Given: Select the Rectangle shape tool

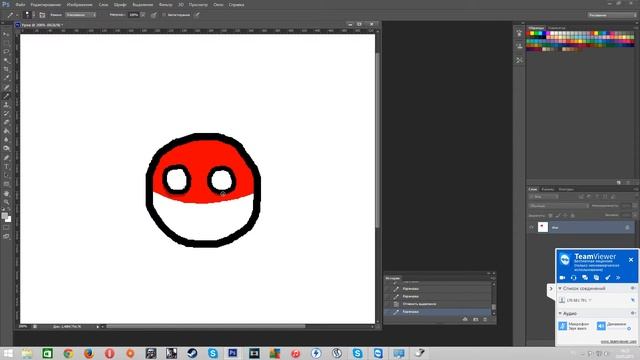Looking at the screenshot, I should 6,184.
